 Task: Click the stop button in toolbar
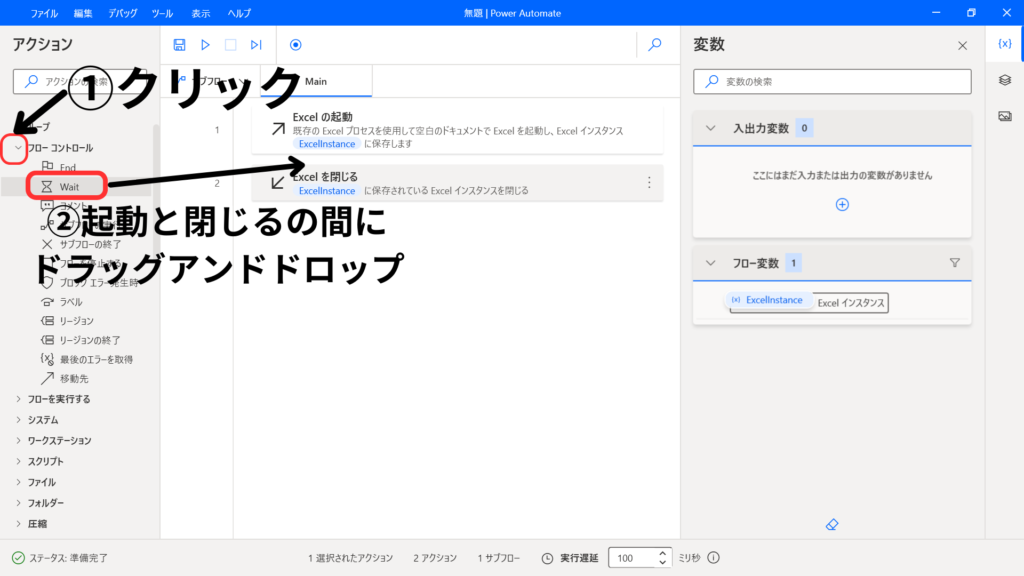click(231, 44)
